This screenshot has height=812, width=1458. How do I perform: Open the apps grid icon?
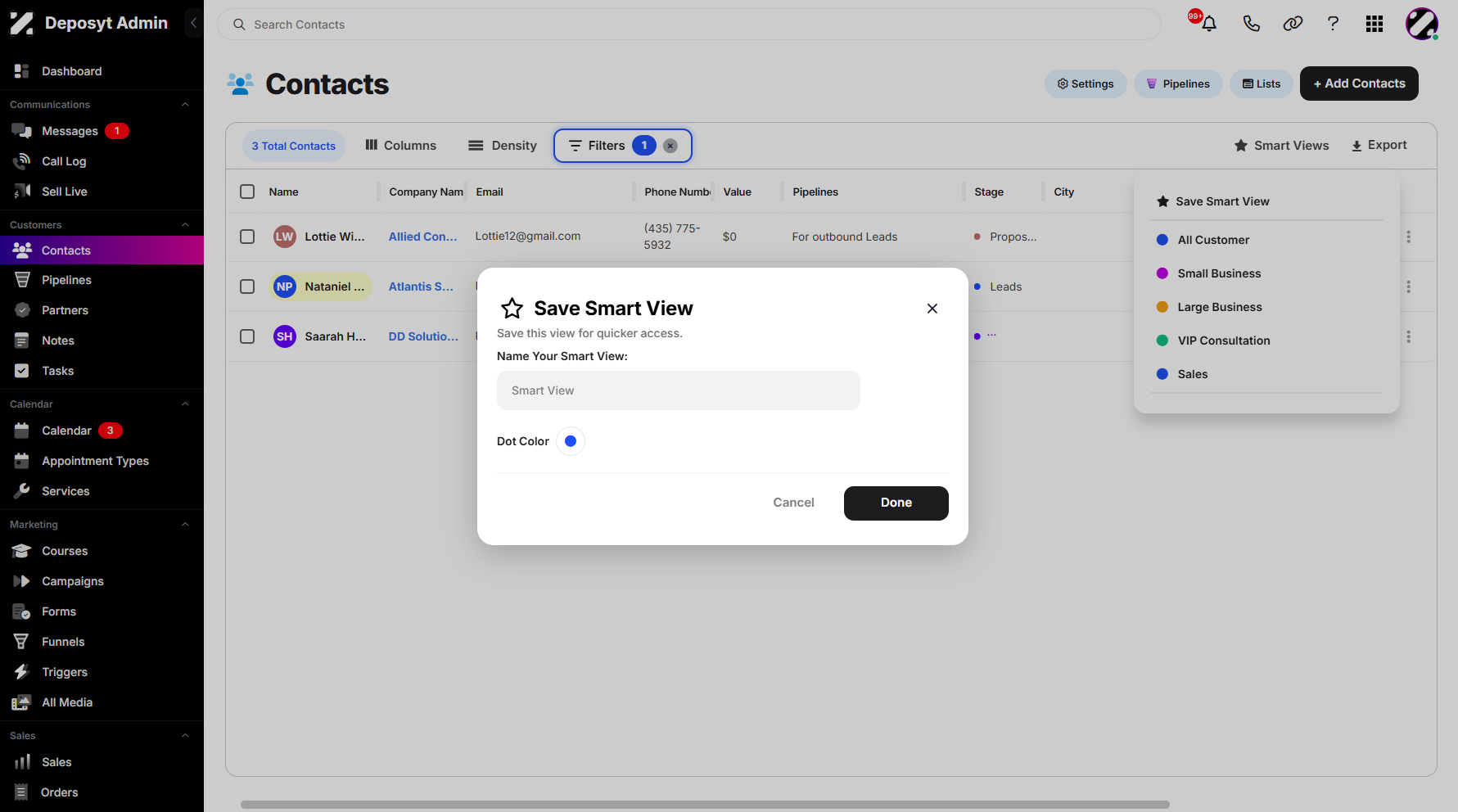click(x=1374, y=24)
